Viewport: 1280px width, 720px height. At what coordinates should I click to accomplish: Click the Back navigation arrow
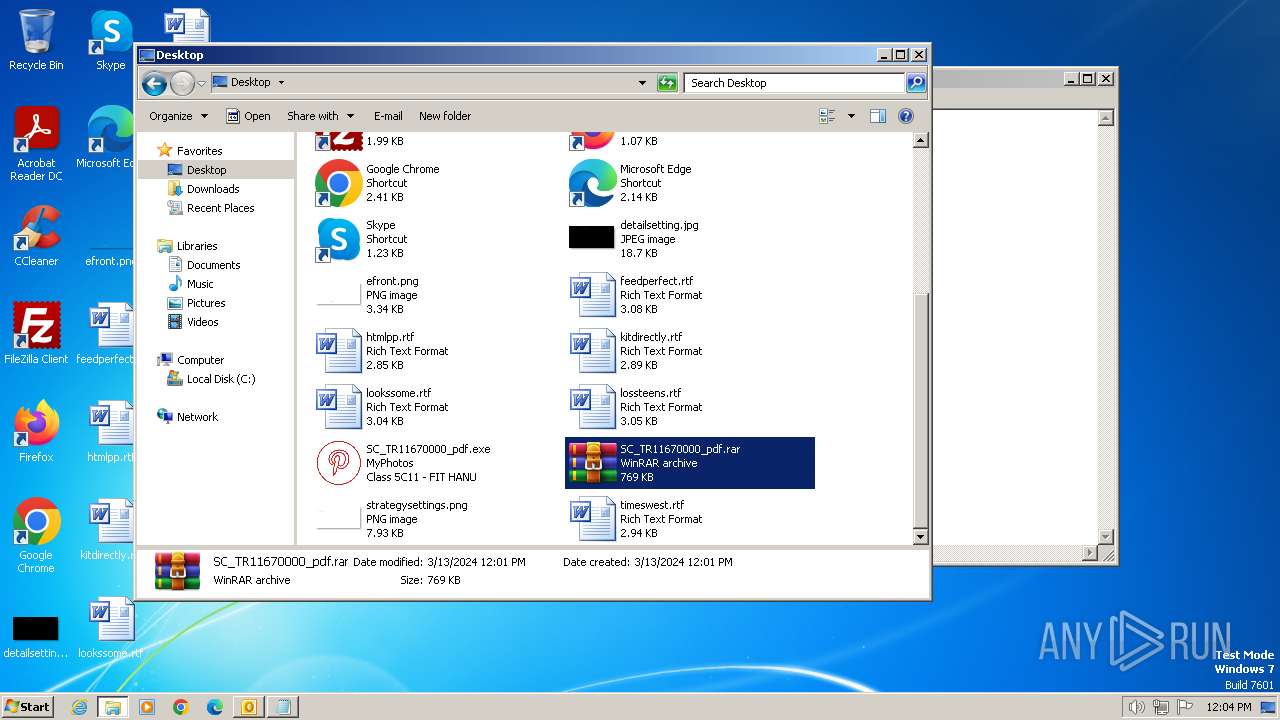(x=154, y=83)
